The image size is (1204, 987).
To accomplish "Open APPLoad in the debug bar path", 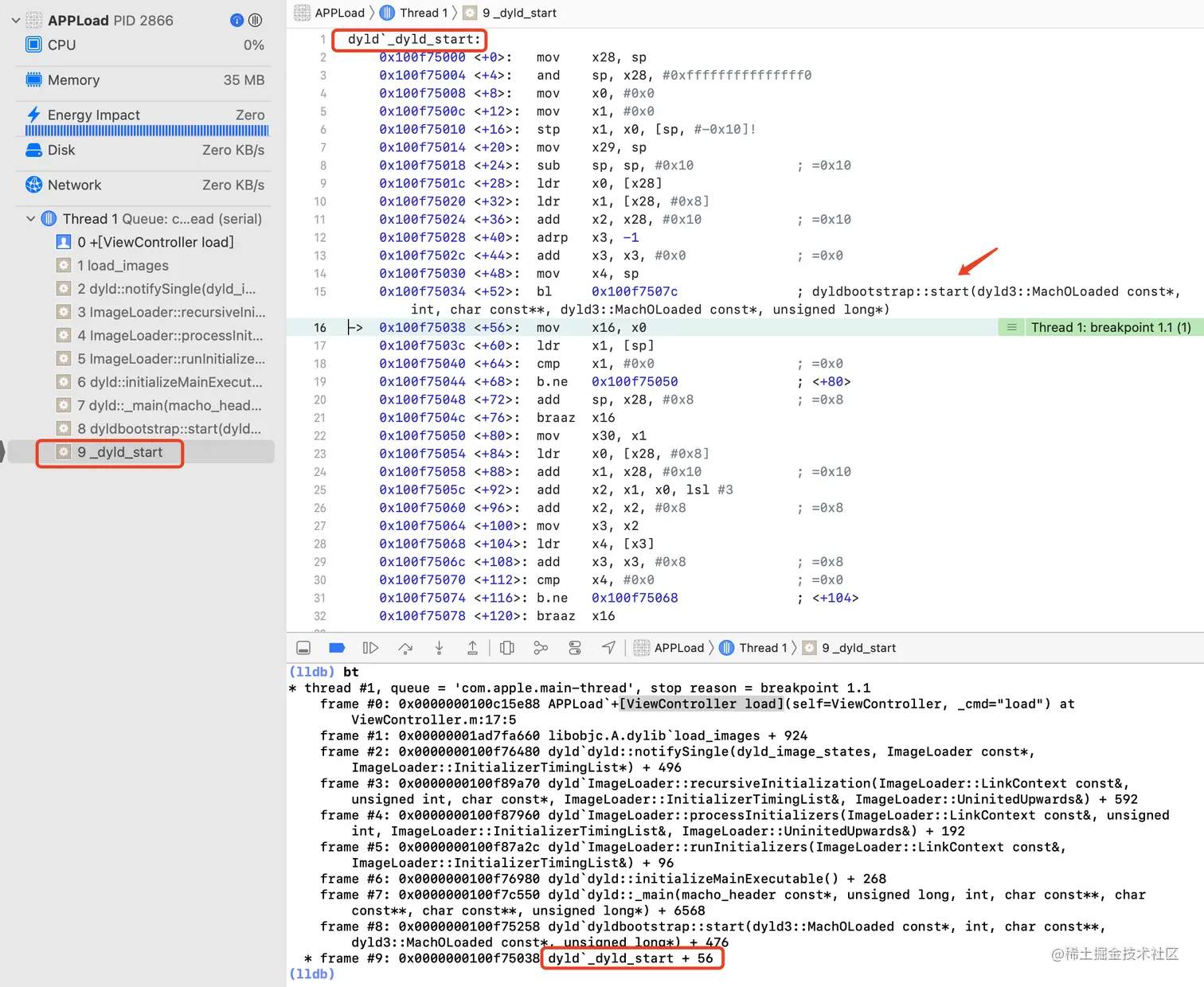I will coord(669,648).
